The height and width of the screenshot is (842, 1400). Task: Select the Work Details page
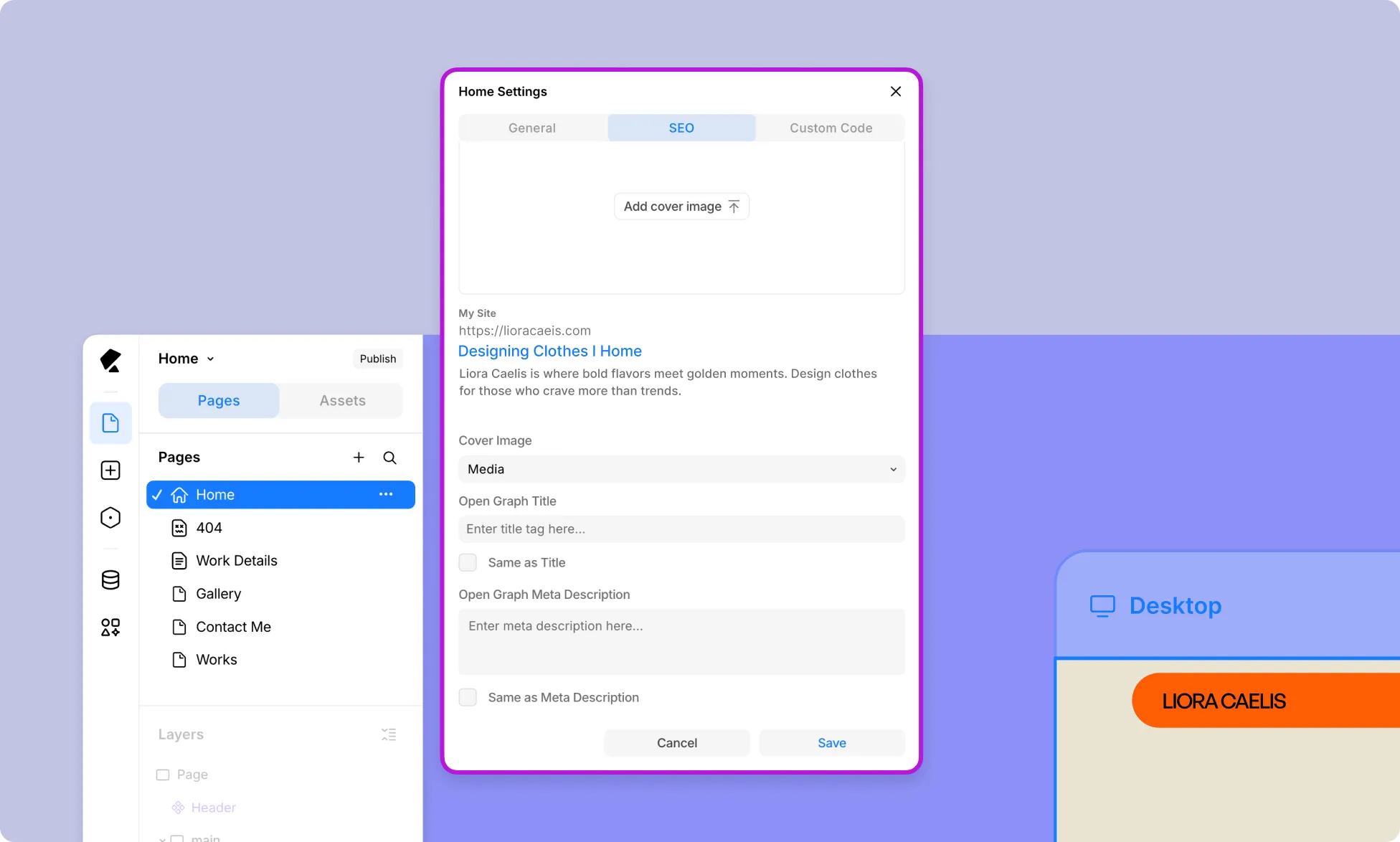coord(280,561)
